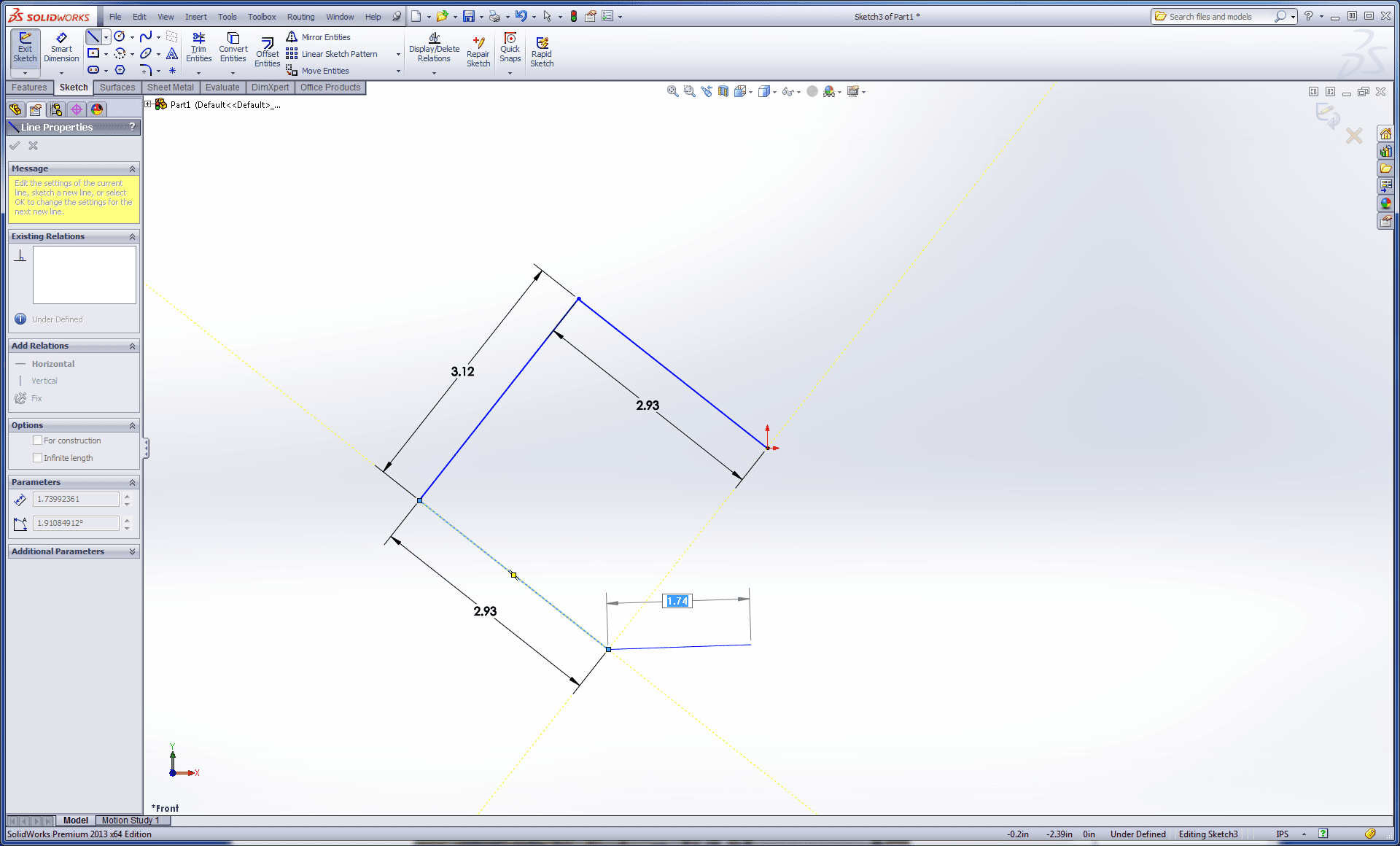
Task: Open the Repair Sketch tool
Action: 478,53
